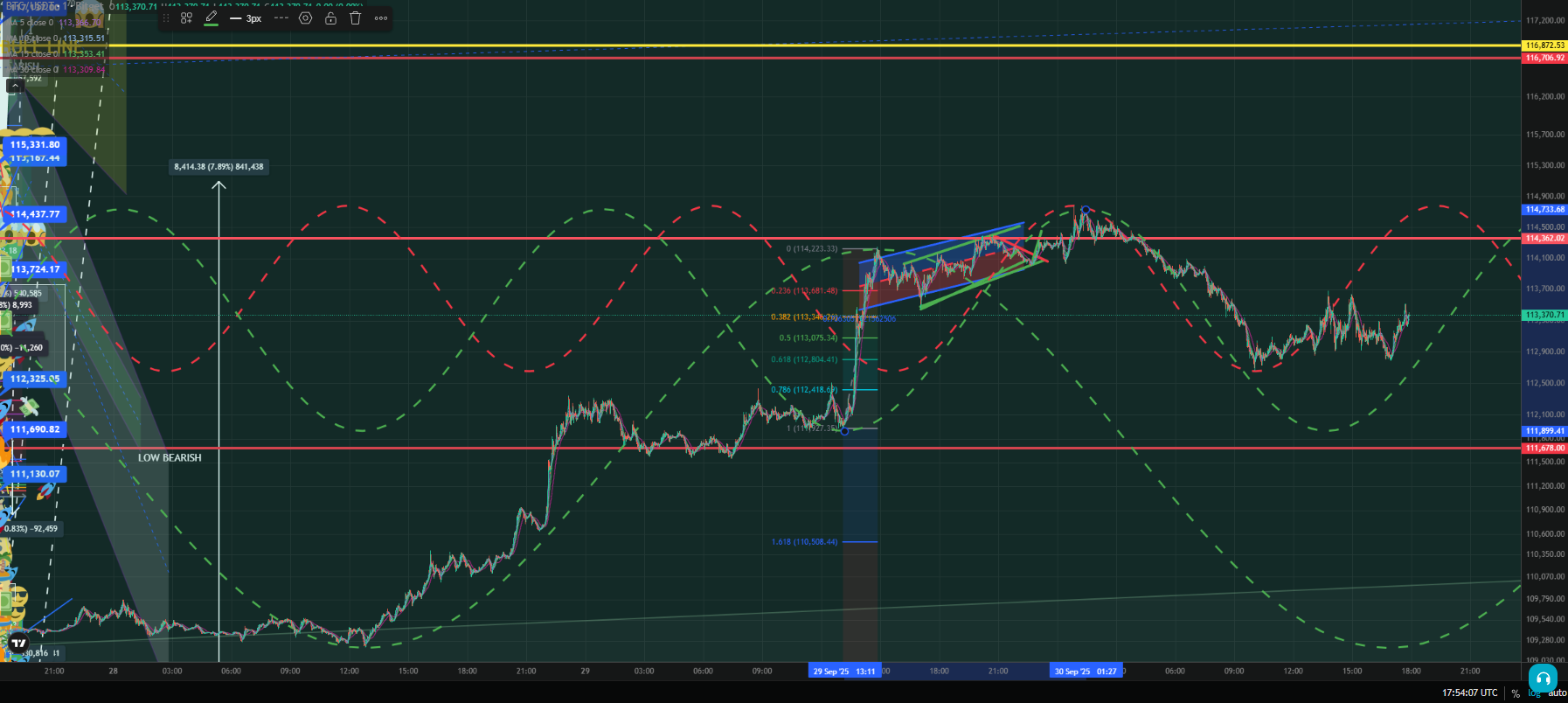
Task: Toggle log scale mode
Action: click(x=1534, y=693)
